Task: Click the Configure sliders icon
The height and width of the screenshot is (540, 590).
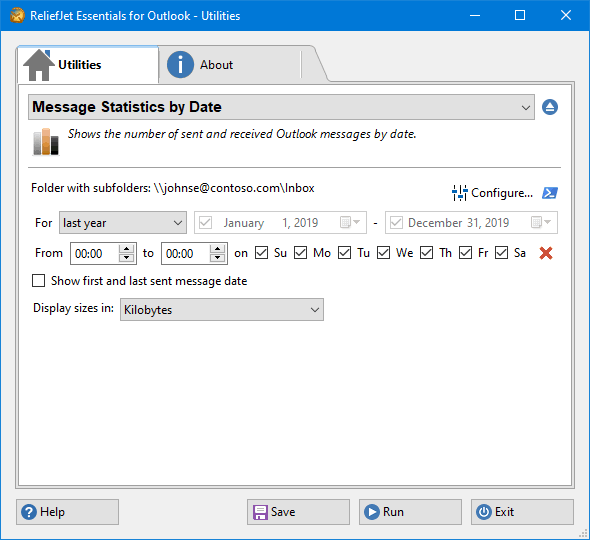Action: coord(459,193)
